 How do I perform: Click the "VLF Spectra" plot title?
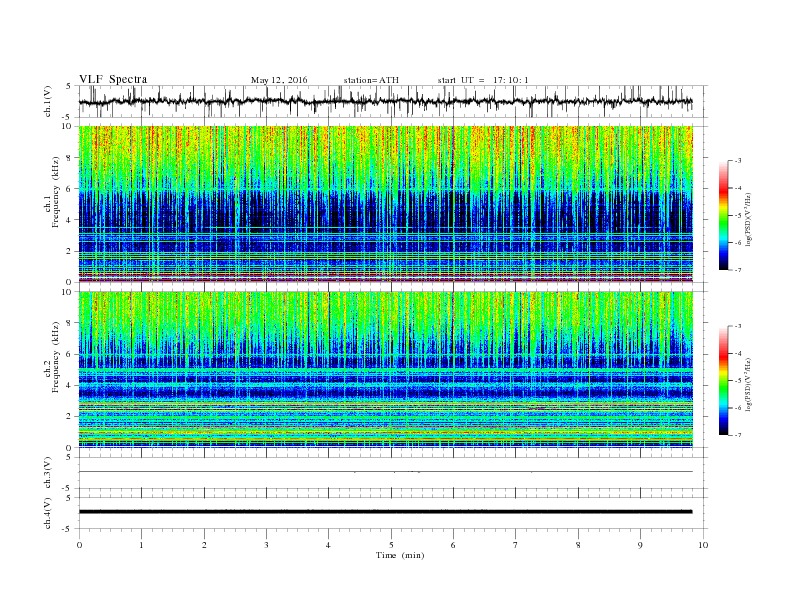(x=113, y=79)
